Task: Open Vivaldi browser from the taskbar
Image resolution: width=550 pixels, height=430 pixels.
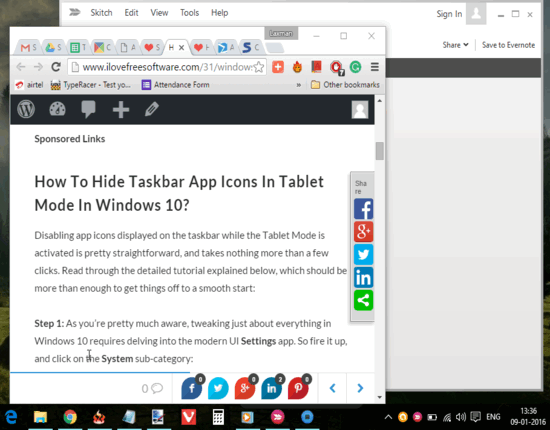Action: tap(189, 417)
